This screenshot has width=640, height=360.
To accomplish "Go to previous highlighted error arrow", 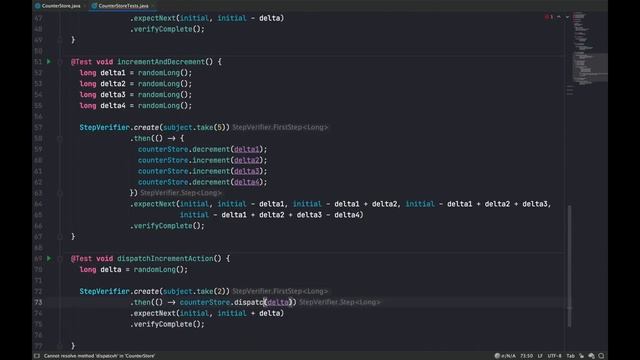I will coord(559,17).
